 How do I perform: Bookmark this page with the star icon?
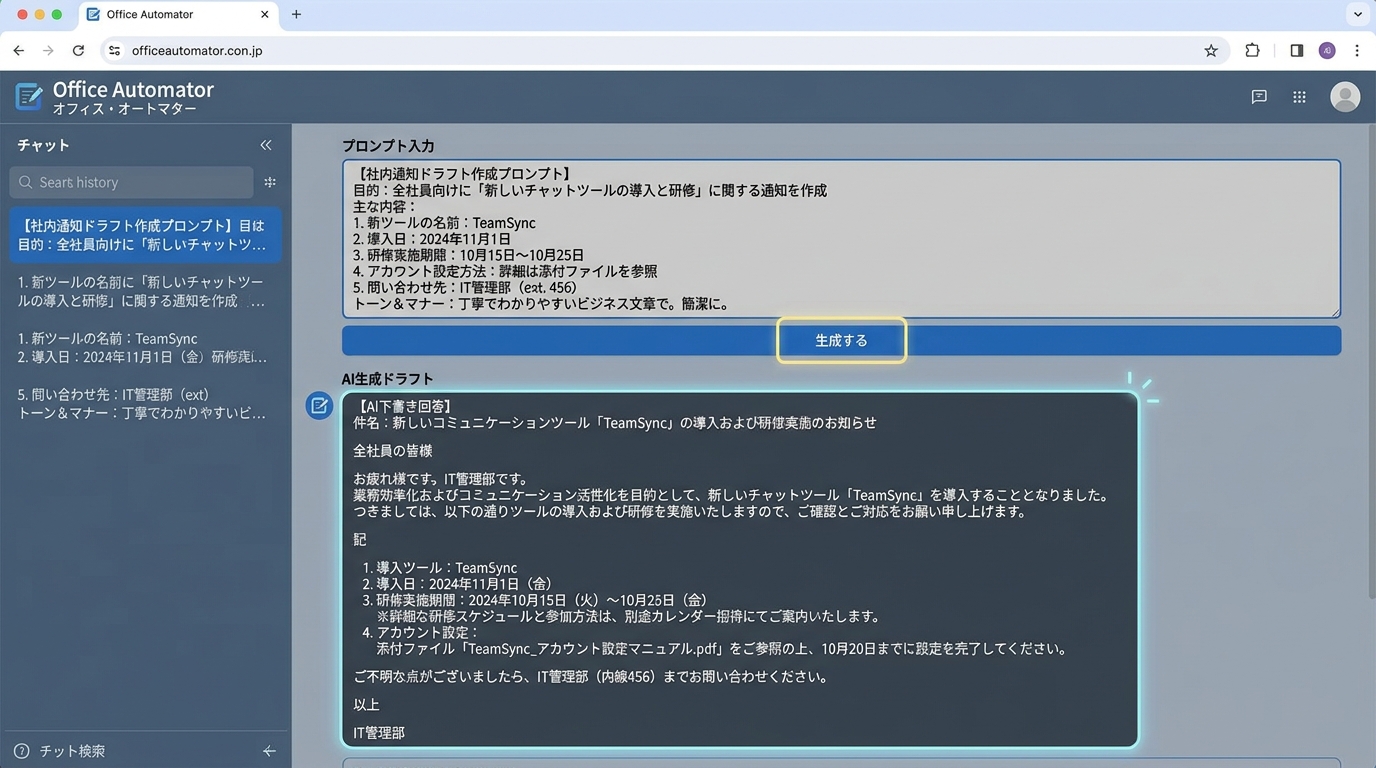[x=1211, y=51]
